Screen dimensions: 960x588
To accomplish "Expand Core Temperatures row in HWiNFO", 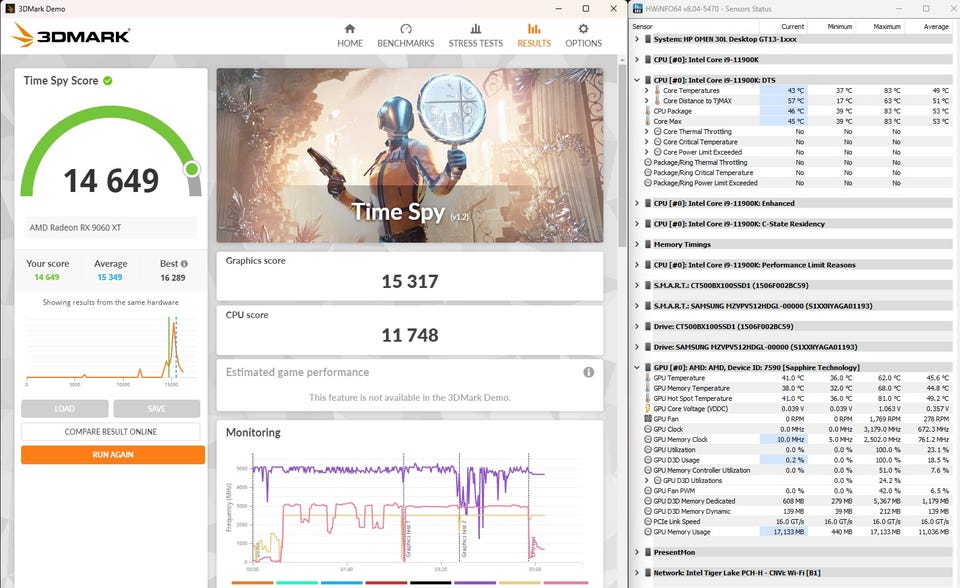I will point(647,91).
